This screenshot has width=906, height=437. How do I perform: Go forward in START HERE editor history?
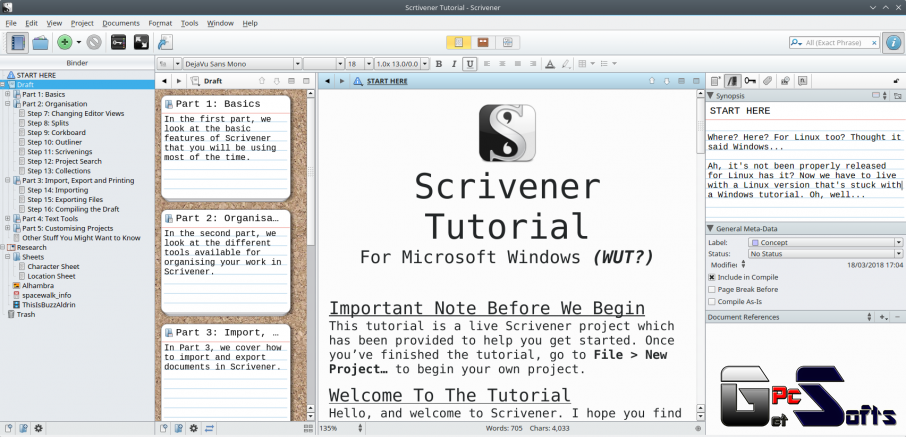click(x=342, y=81)
